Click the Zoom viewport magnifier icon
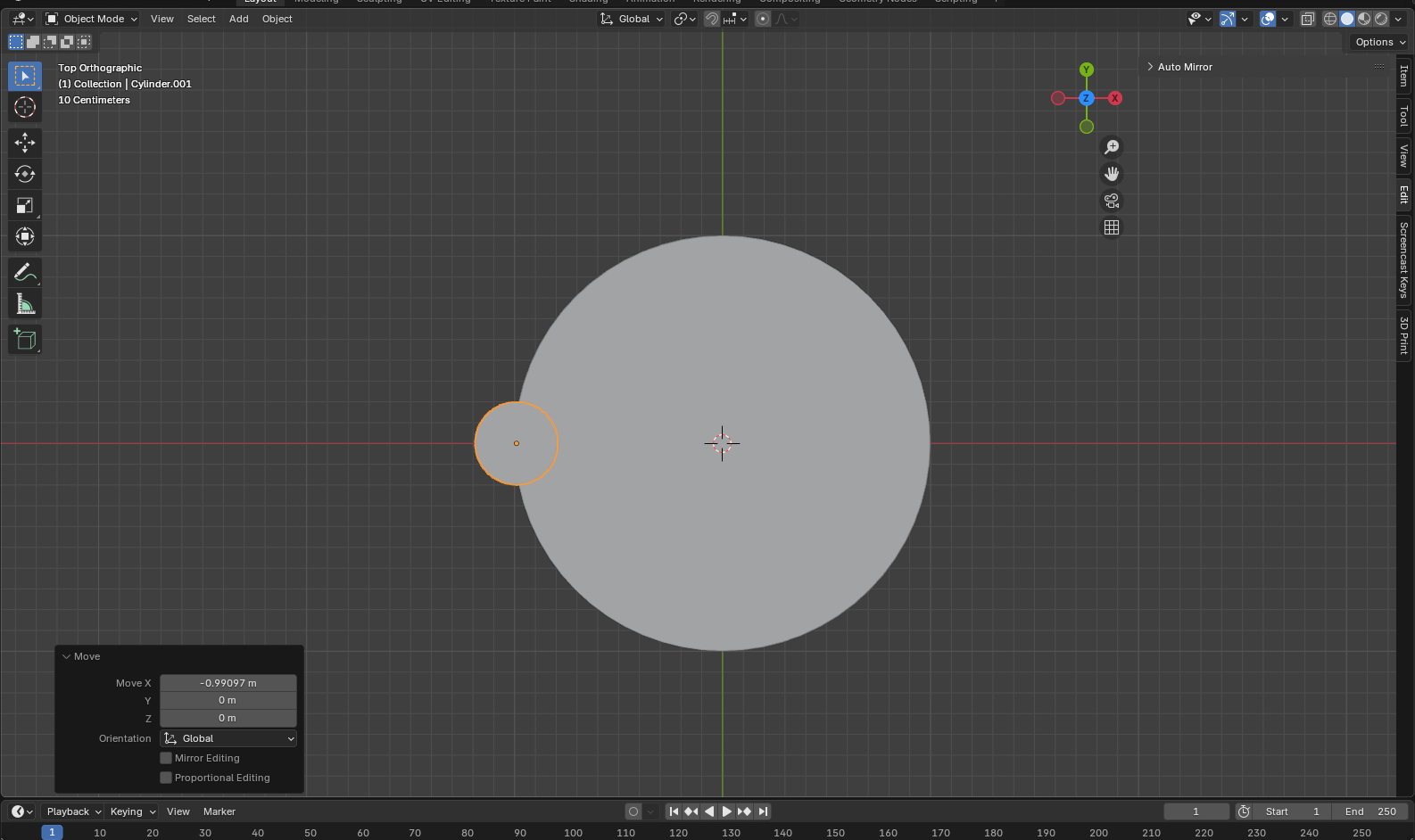The width and height of the screenshot is (1415, 840). tap(1112, 147)
